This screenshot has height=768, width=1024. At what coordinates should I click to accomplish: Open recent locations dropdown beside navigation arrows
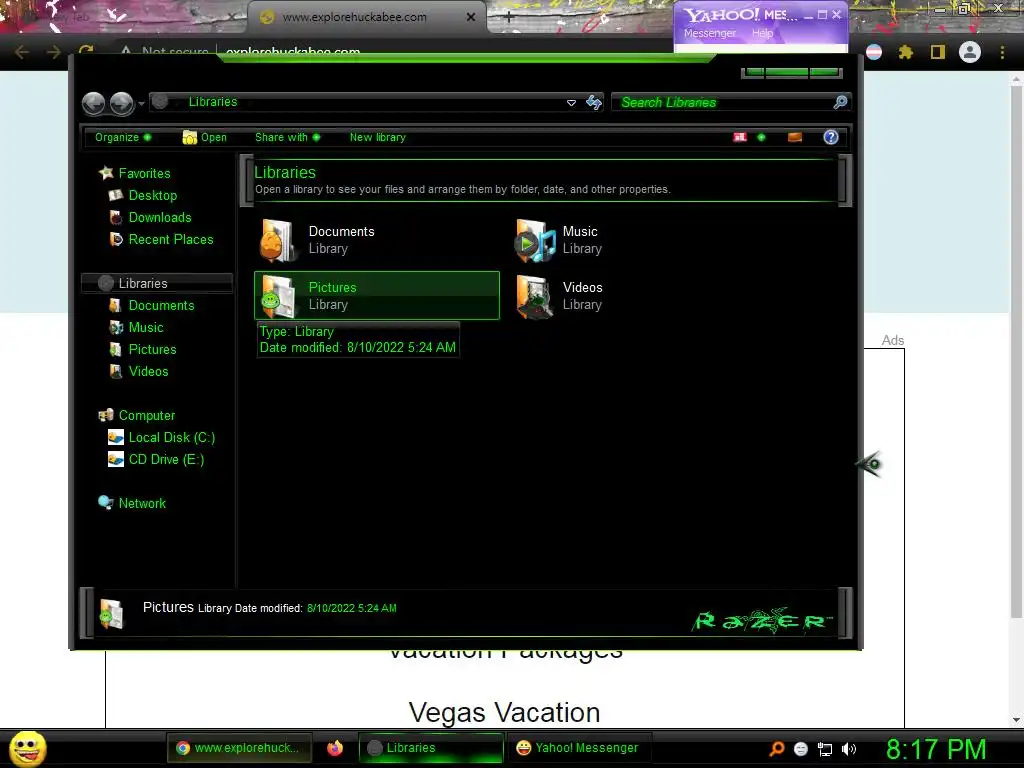coord(141,104)
